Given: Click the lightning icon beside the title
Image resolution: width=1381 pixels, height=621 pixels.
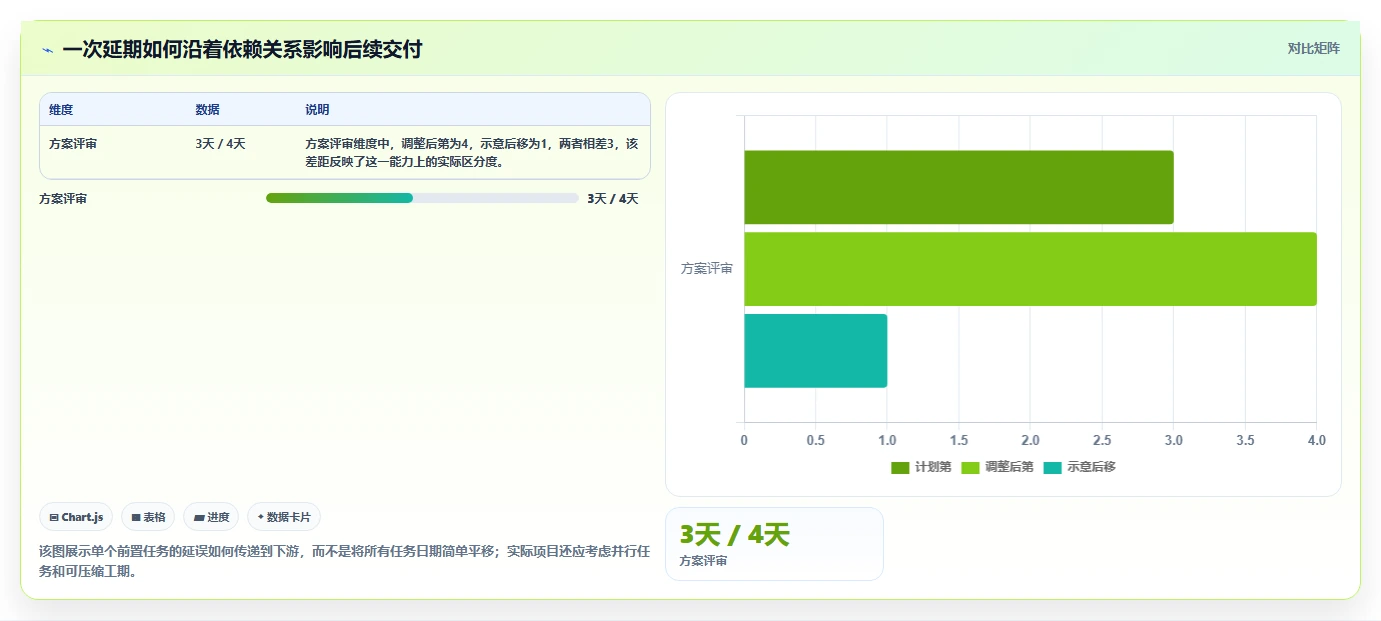Looking at the screenshot, I should tap(48, 50).
